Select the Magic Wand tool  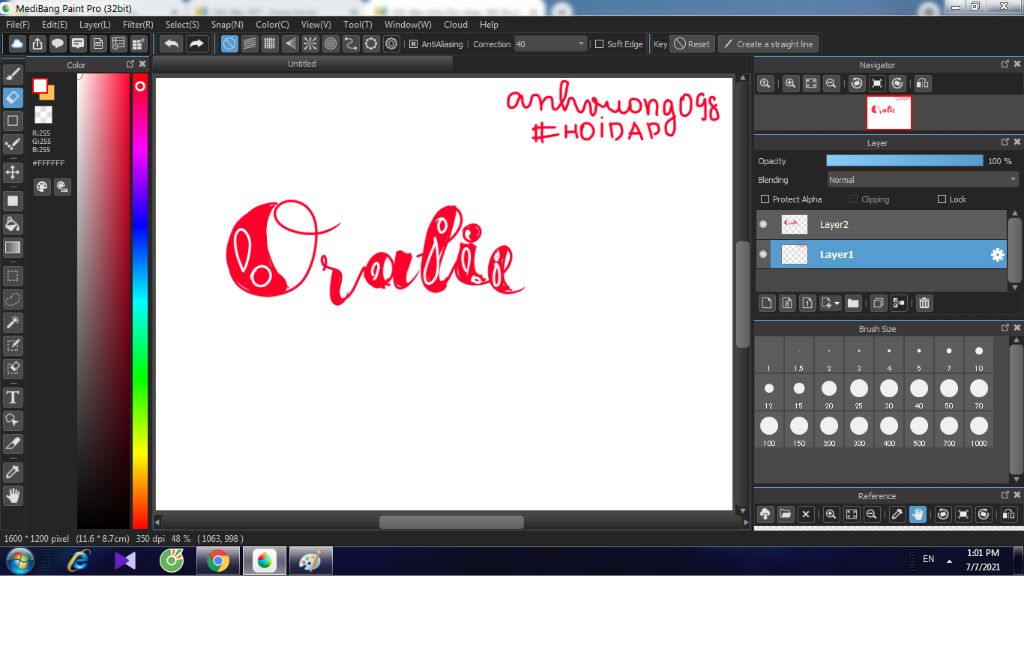(12, 322)
